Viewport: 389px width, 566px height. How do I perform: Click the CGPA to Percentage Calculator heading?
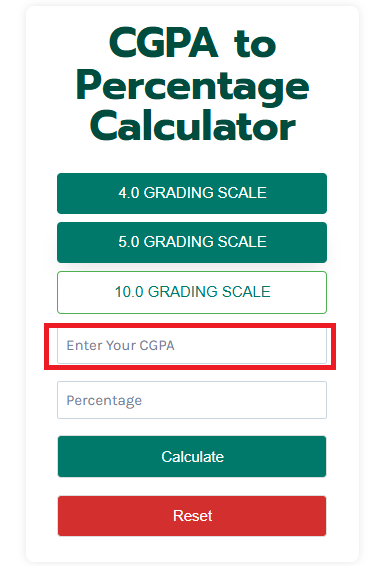pyautogui.click(x=192, y=84)
